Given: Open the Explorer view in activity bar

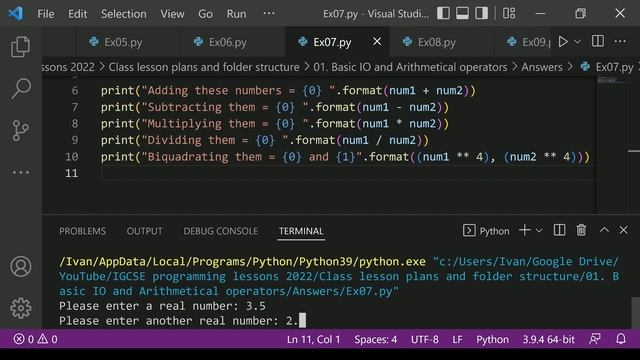Looking at the screenshot, I should (x=20, y=46).
